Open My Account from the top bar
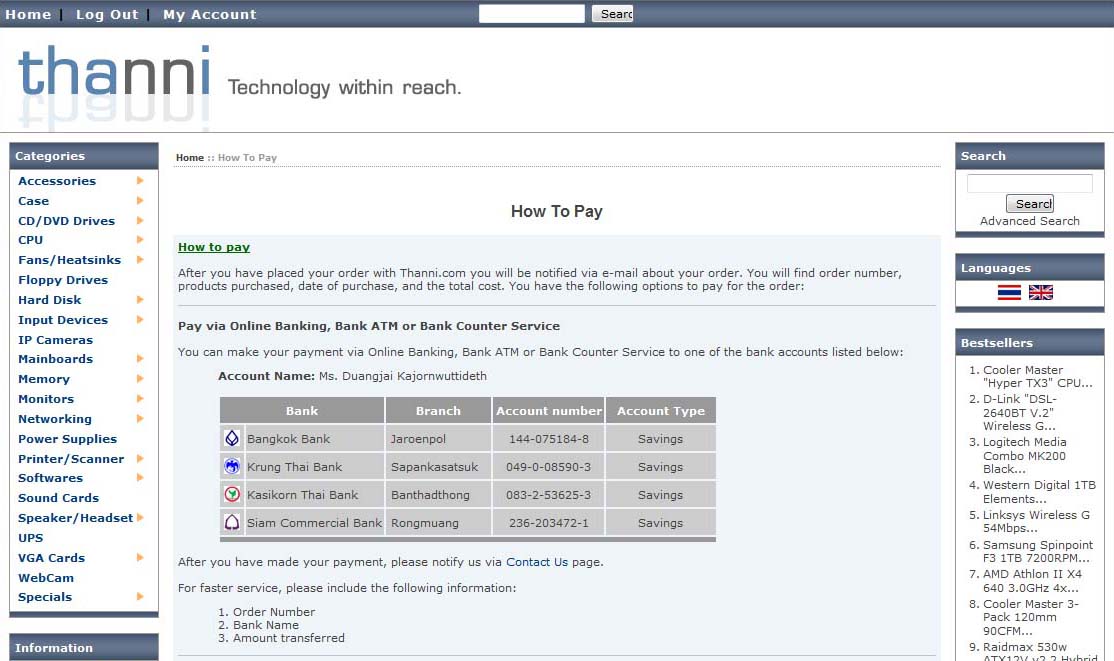This screenshot has height=661, width=1114. coord(210,14)
